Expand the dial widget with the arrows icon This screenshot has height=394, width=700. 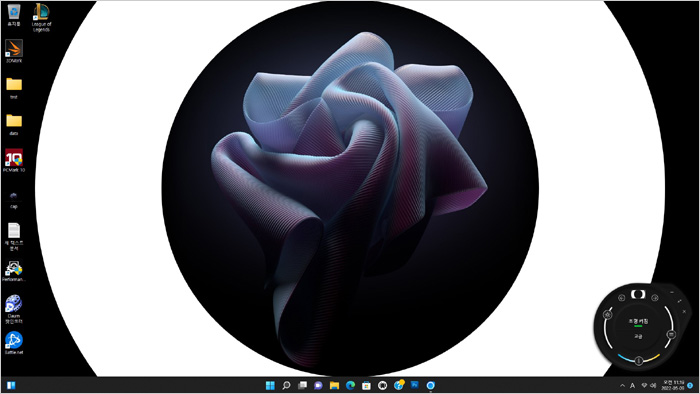point(679,301)
